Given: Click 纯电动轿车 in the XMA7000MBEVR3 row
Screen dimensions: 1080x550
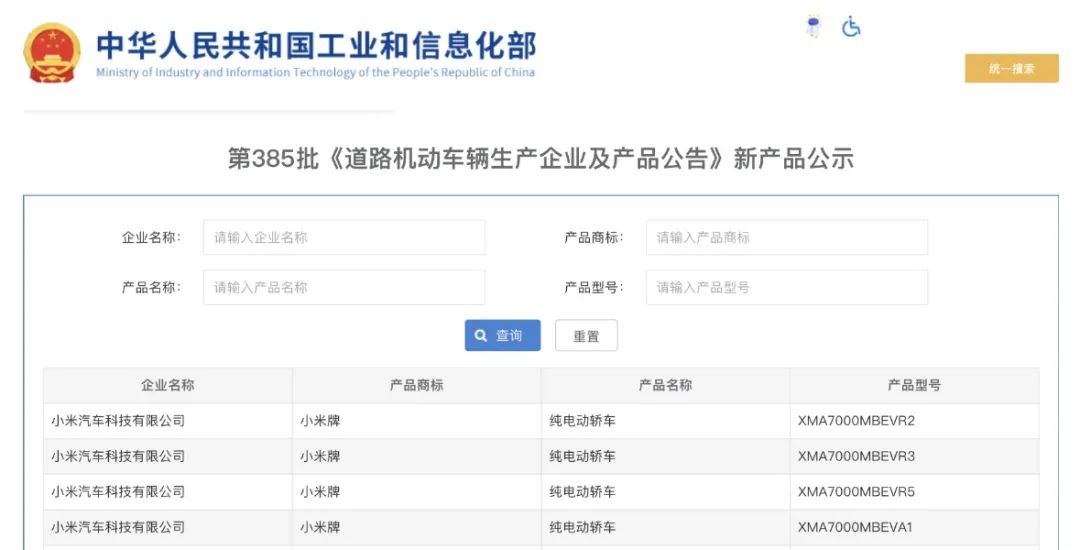Looking at the screenshot, I should coord(582,456).
